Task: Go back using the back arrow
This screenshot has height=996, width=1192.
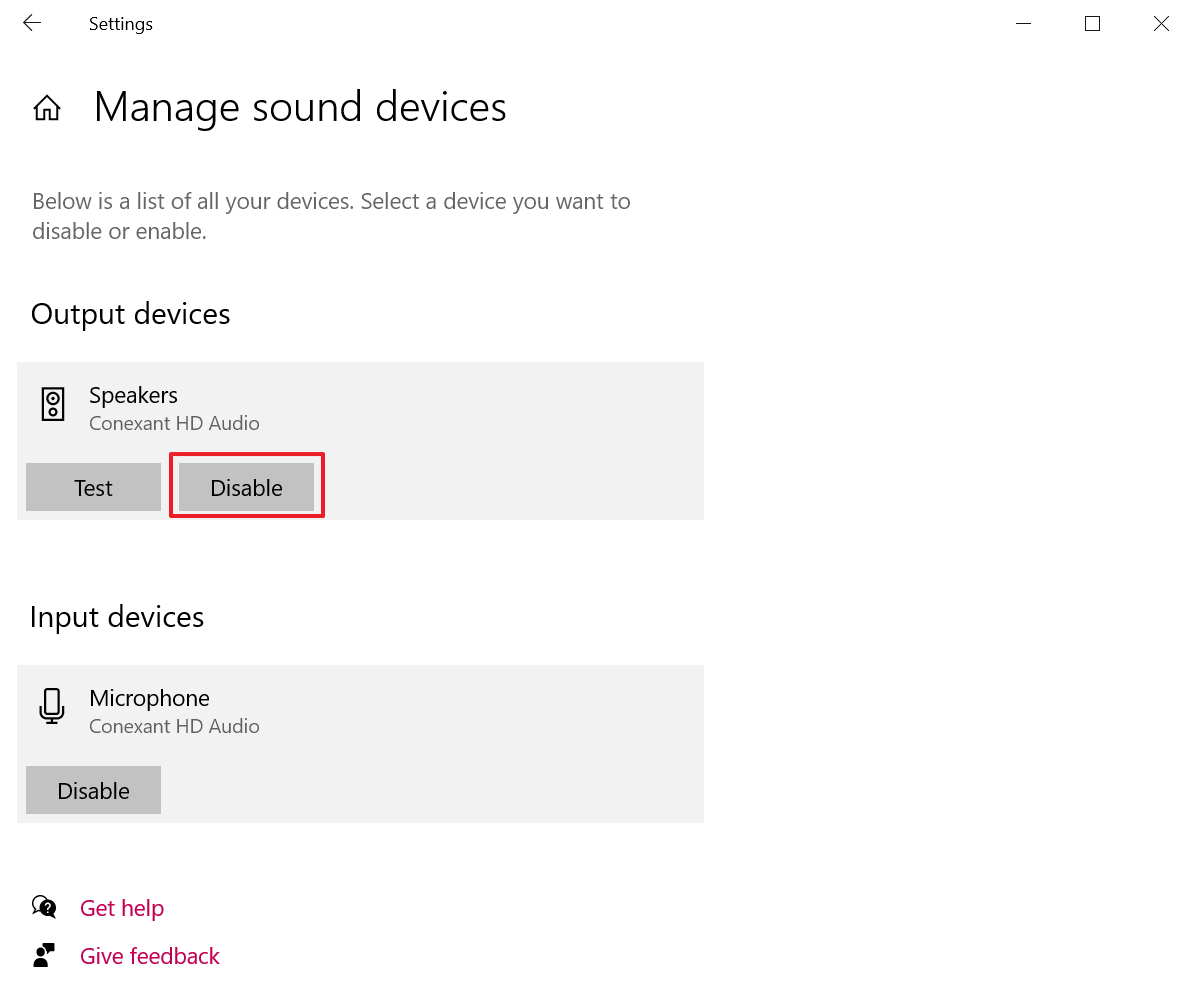Action: (32, 24)
